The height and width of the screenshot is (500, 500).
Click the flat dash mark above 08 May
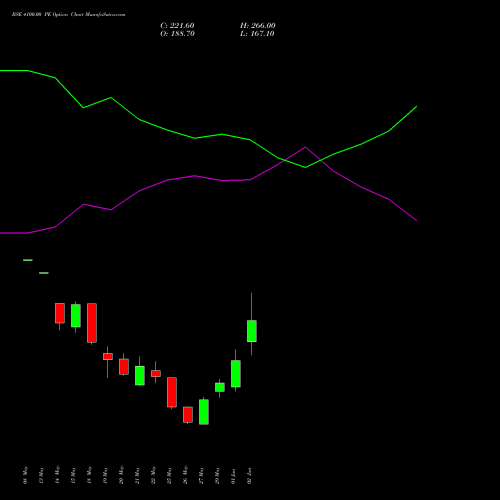point(28,260)
